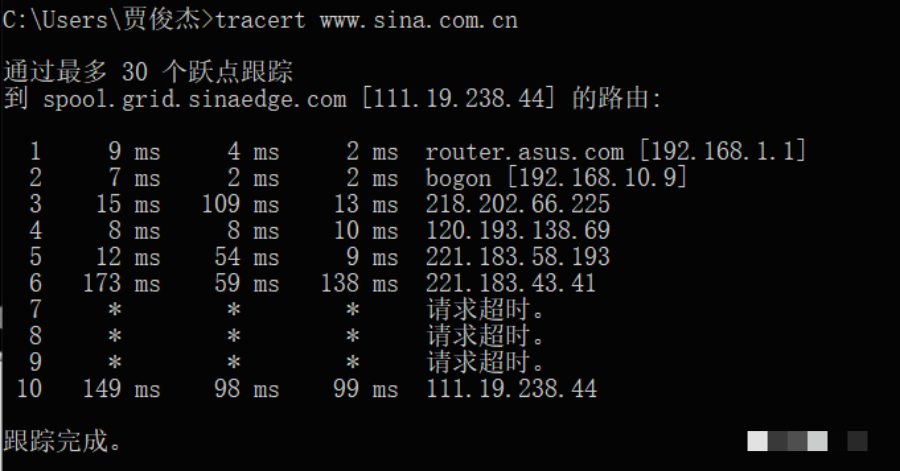Click the 173 ms value in hop 6

[122, 283]
